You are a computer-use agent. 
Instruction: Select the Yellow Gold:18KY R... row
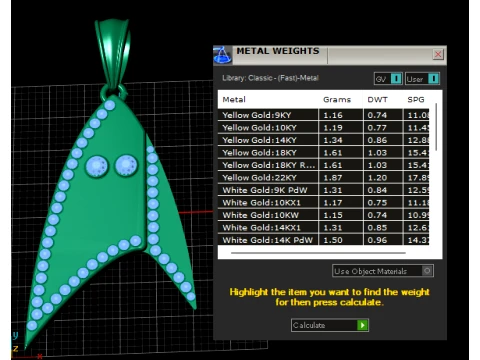click(x=323, y=165)
